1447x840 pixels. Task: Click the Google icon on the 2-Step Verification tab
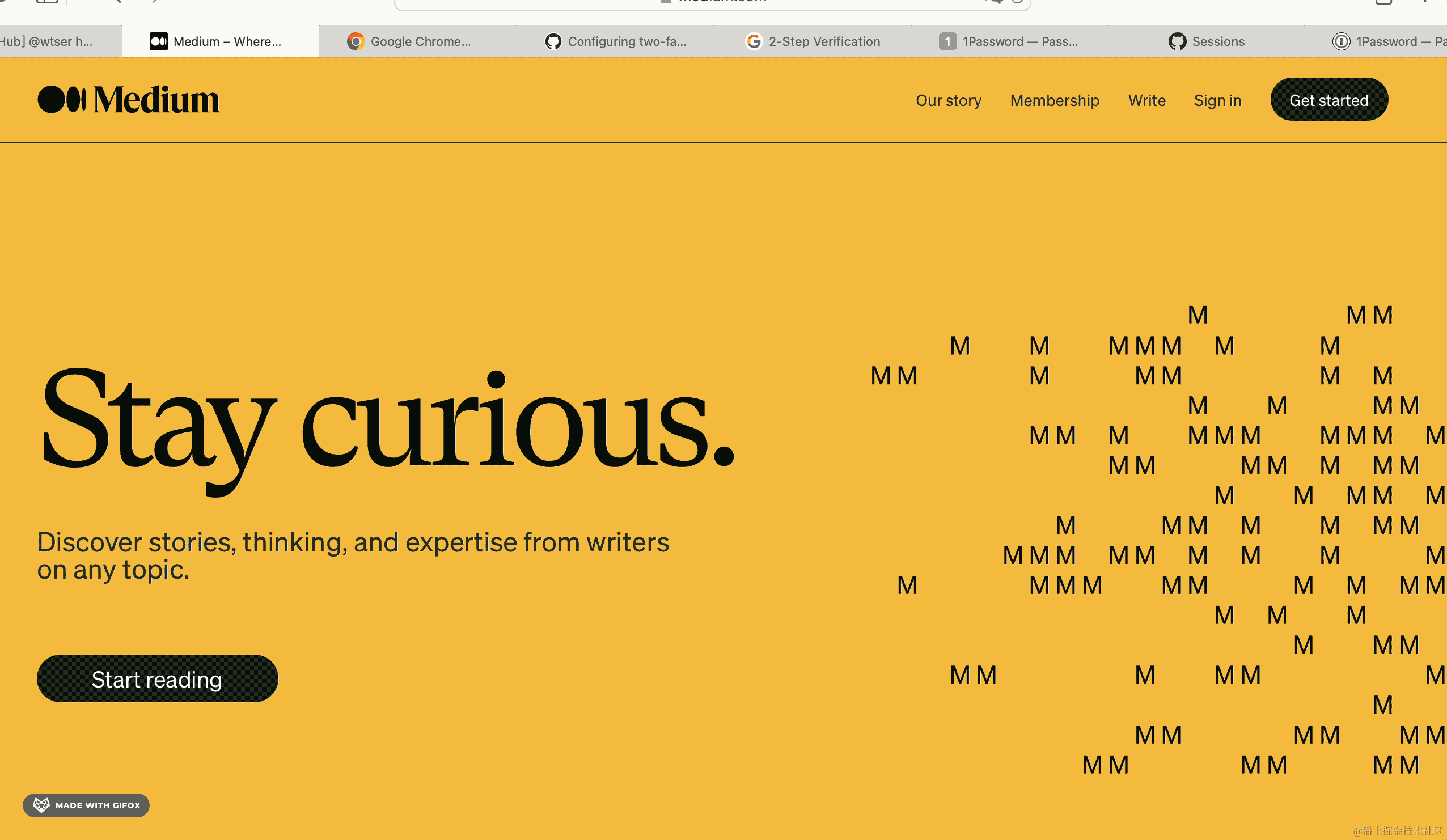pos(754,41)
